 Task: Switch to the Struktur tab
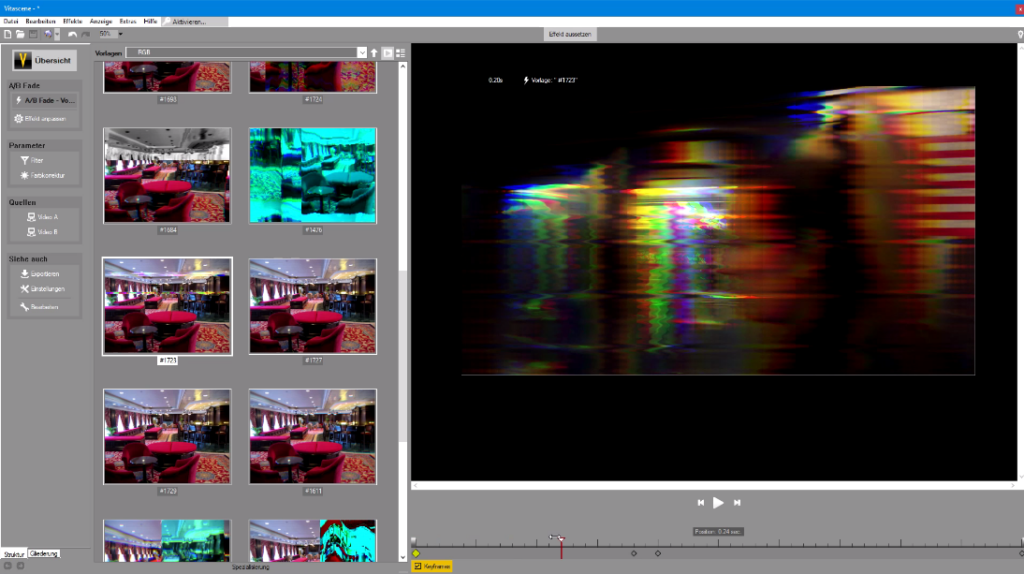tap(14, 554)
